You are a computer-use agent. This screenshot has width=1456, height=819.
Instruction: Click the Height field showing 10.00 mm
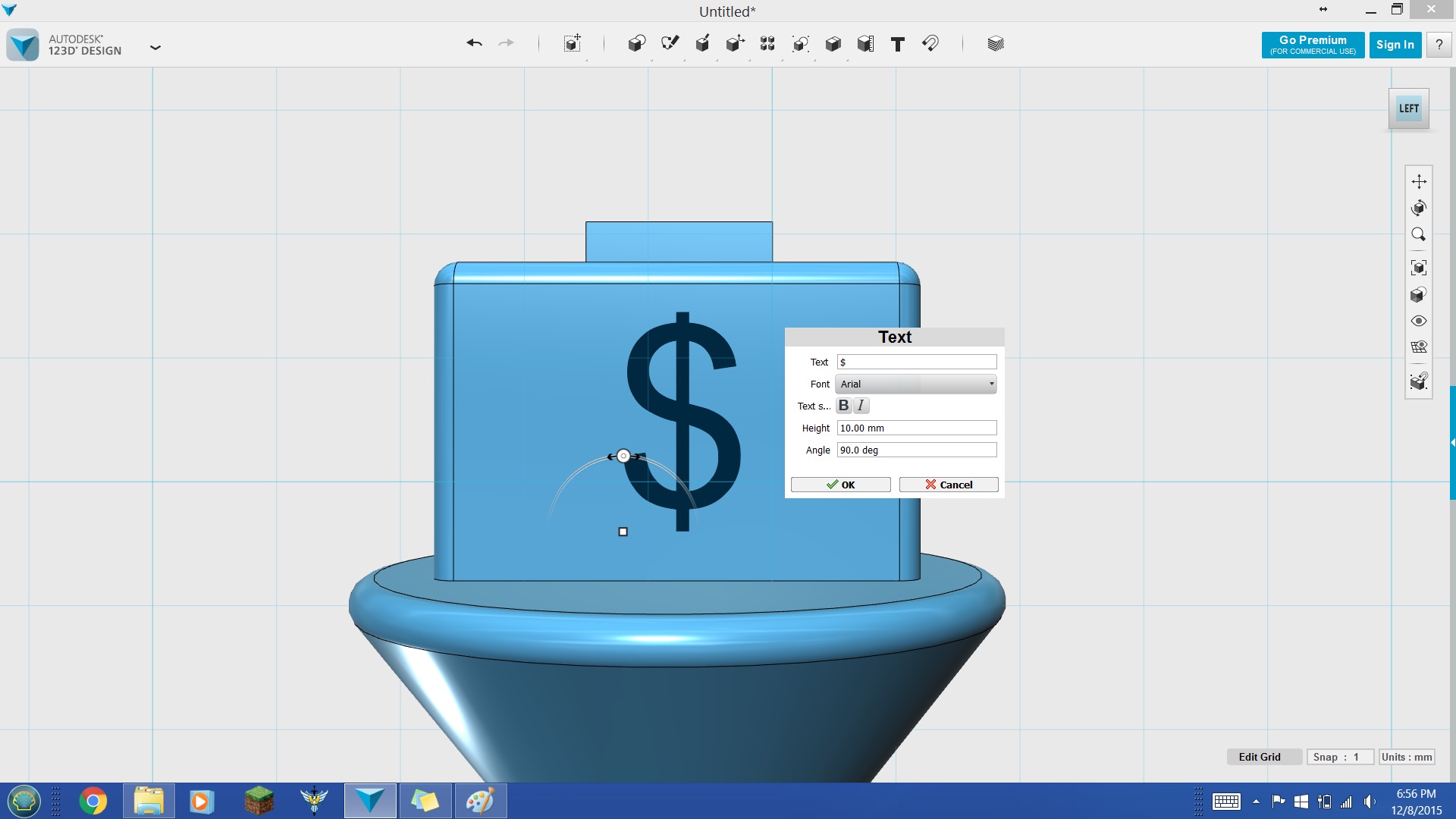(917, 428)
